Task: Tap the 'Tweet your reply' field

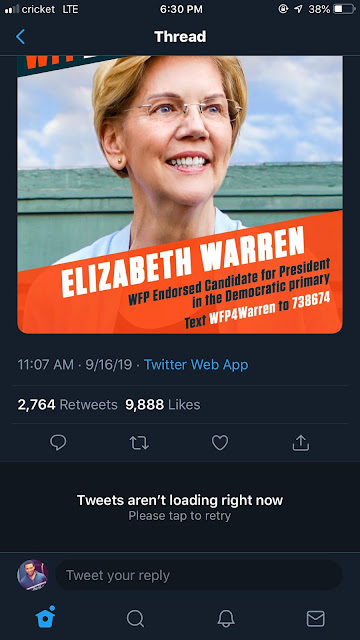Action: (199, 576)
